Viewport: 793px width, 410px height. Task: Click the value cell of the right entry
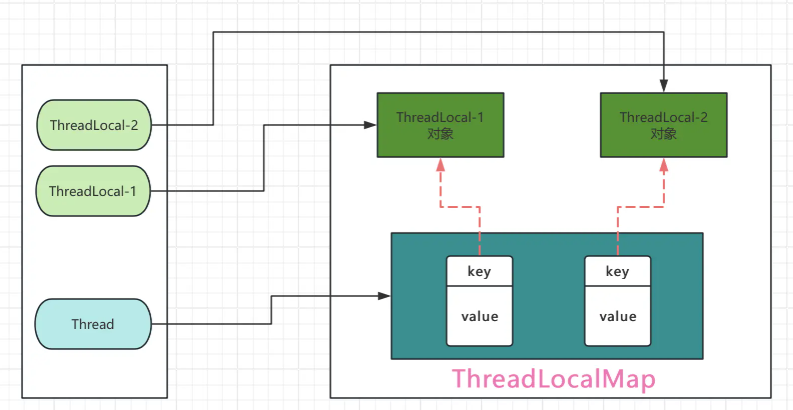[618, 316]
